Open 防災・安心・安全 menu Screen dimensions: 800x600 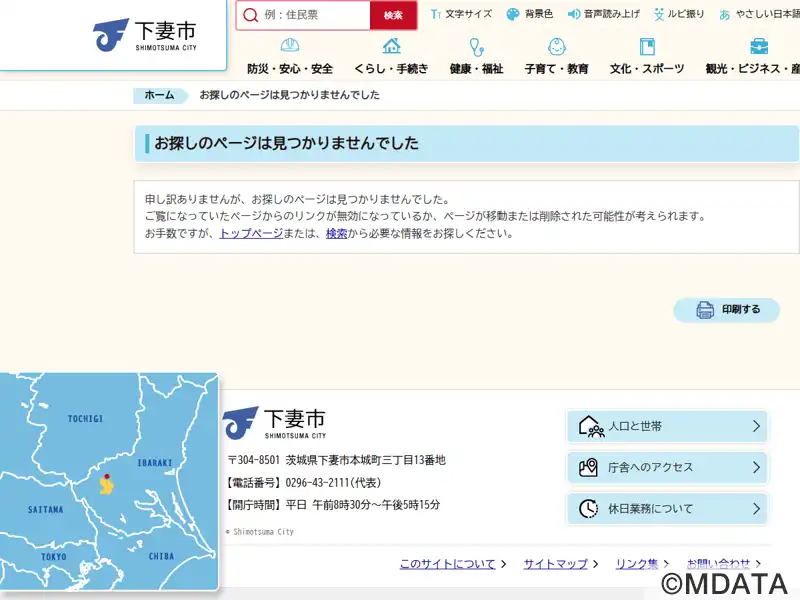tap(290, 57)
